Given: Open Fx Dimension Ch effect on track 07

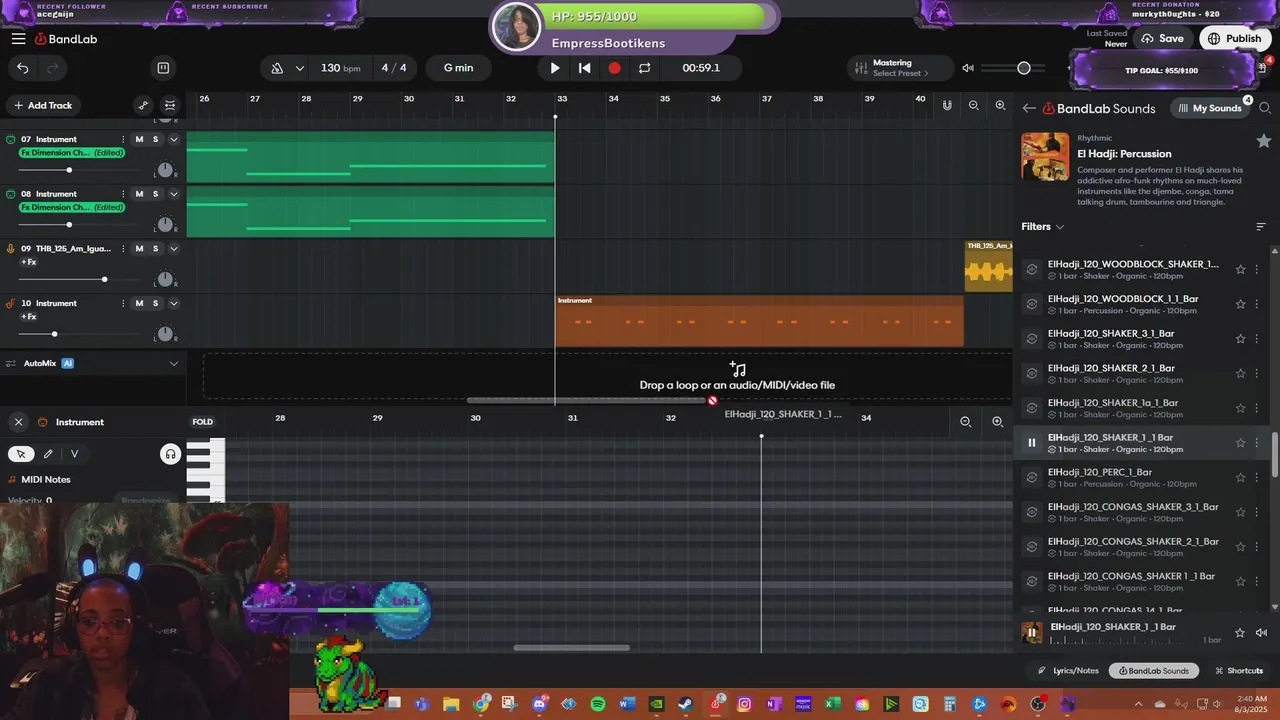Looking at the screenshot, I should (71, 153).
